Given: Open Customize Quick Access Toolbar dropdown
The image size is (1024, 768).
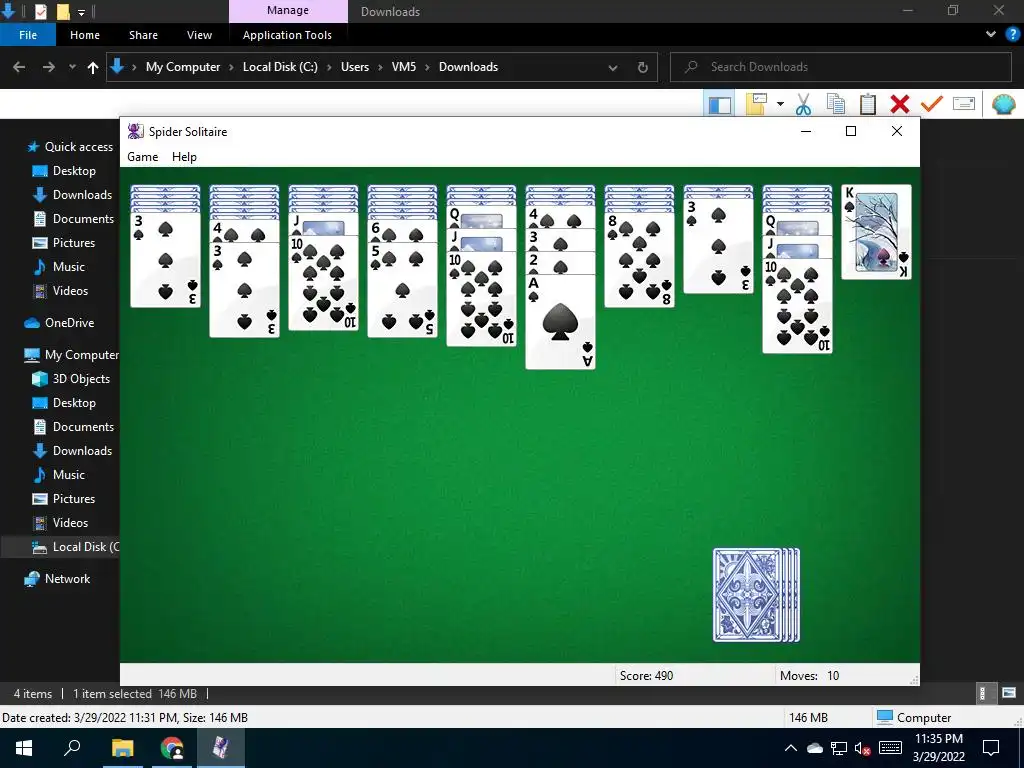Looking at the screenshot, I should (82, 12).
